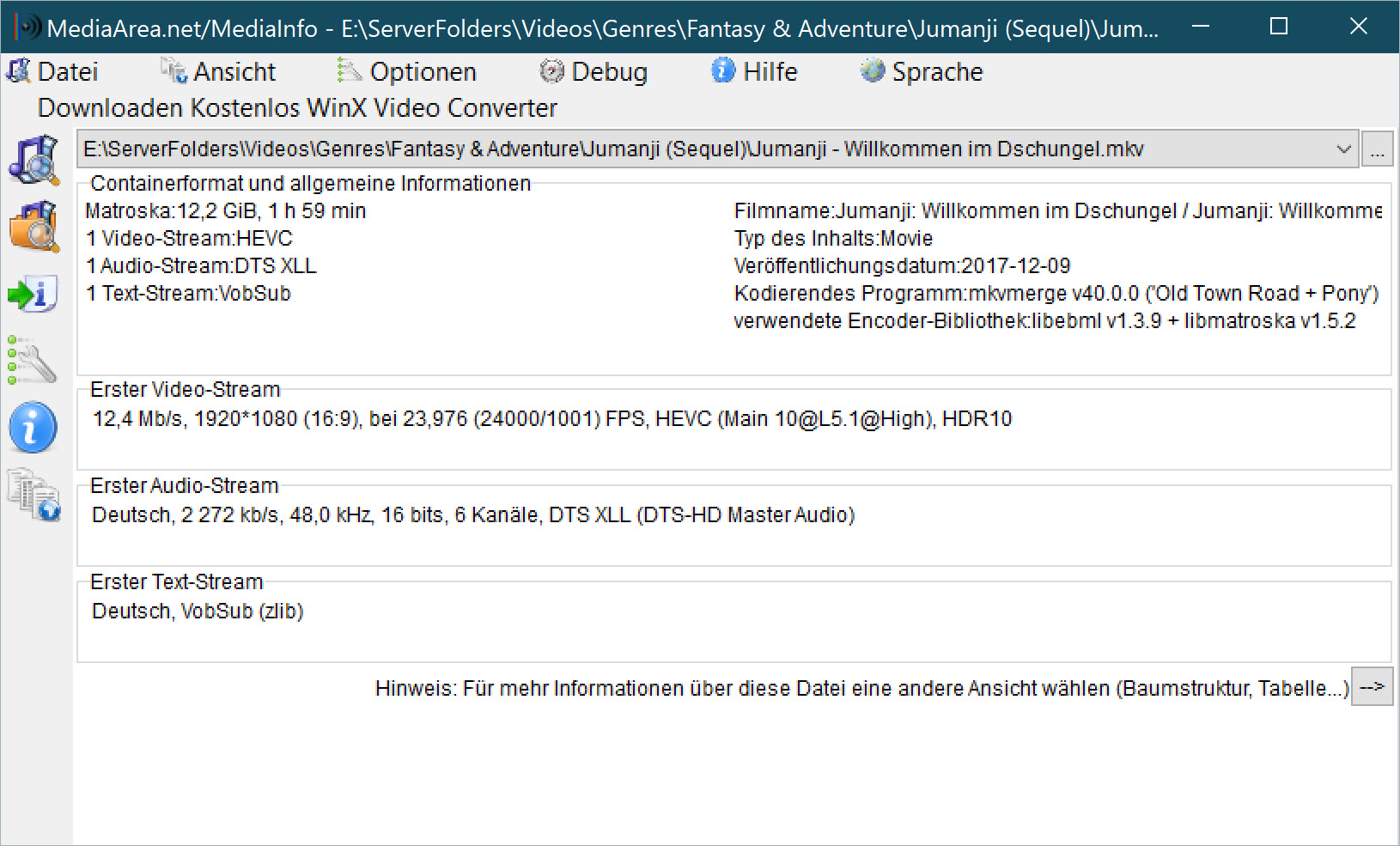Viewport: 1400px width, 846px height.
Task: Click 'Erster Text-Stream' group label
Action: coord(176,582)
